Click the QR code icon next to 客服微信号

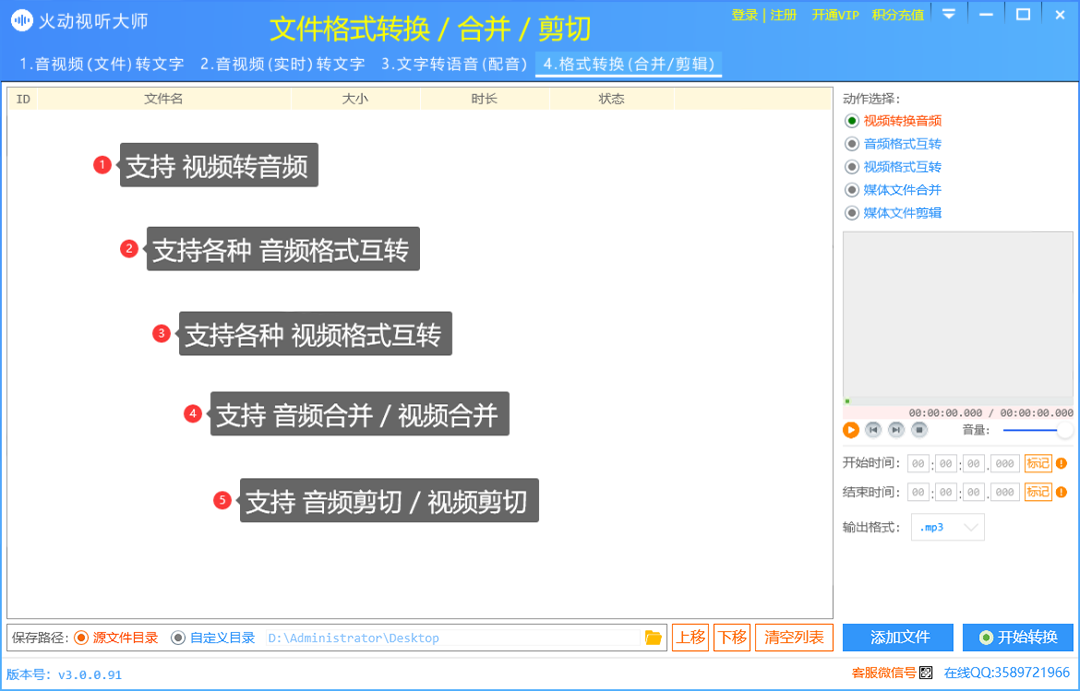[x=926, y=673]
